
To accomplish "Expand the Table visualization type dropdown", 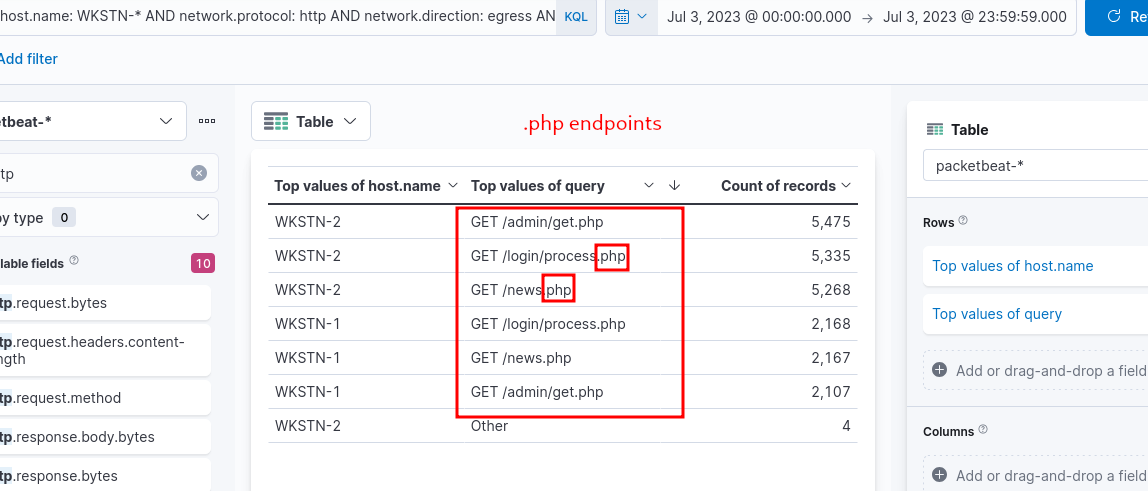I will (311, 121).
